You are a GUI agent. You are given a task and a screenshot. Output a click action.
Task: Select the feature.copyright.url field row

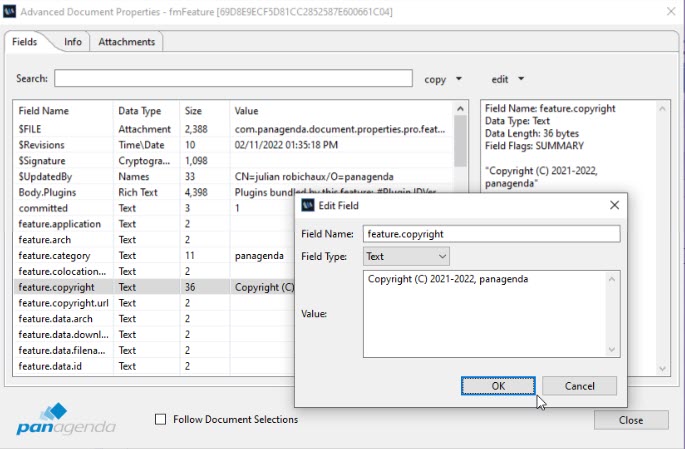click(155, 303)
